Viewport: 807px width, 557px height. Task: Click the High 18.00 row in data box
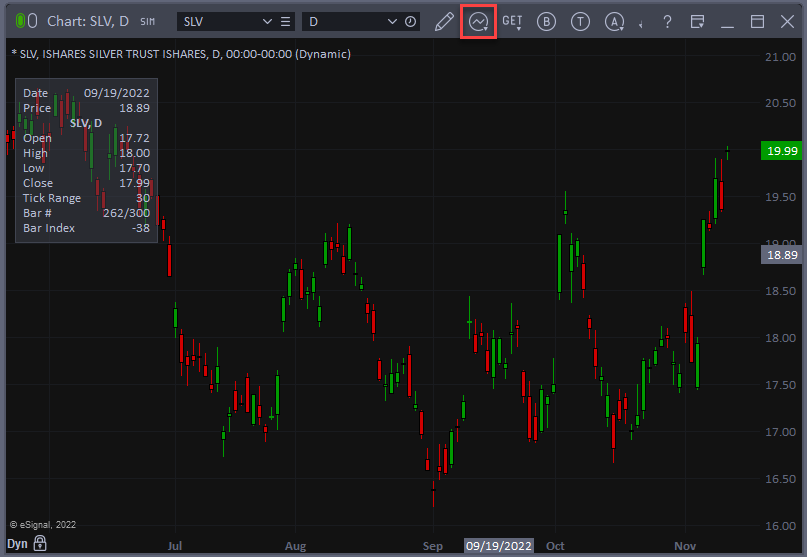[x=86, y=153]
